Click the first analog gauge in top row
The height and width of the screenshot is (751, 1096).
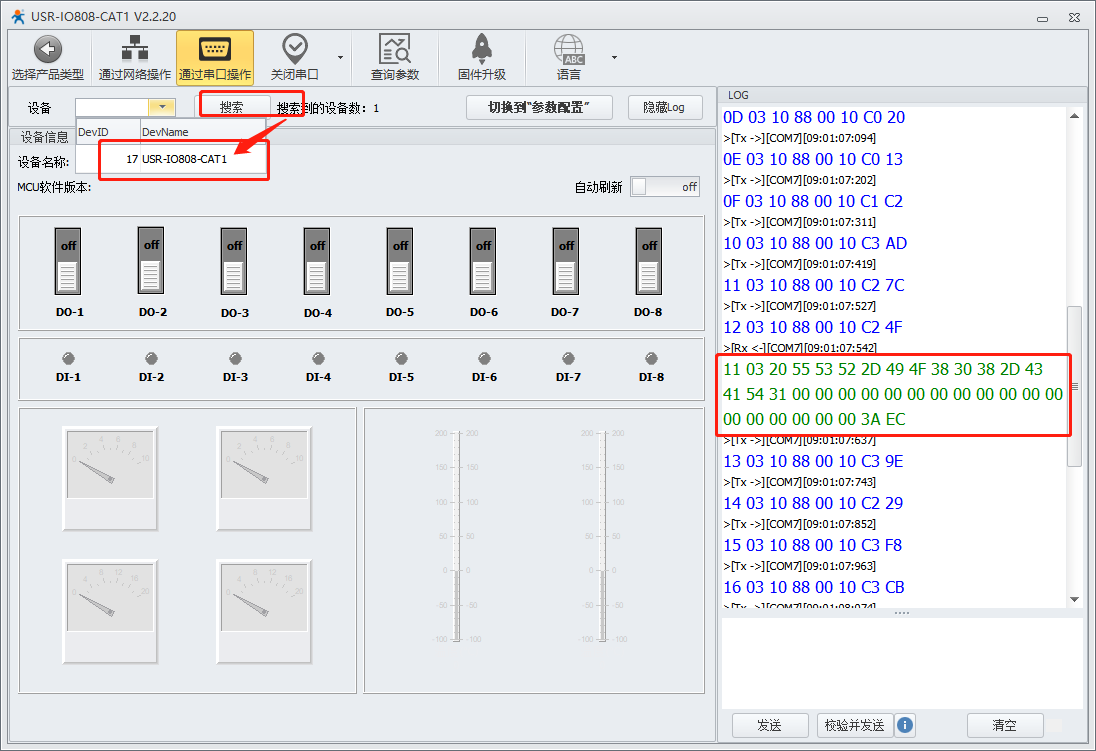tap(110, 478)
